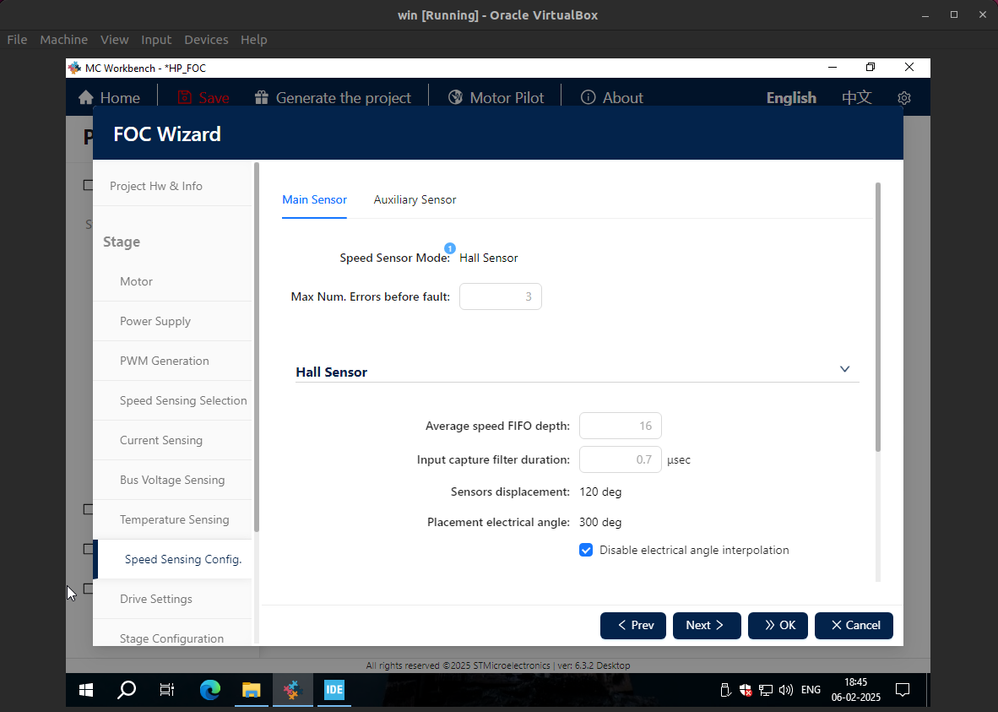Click the ENG language indicator in tray

[810, 690]
